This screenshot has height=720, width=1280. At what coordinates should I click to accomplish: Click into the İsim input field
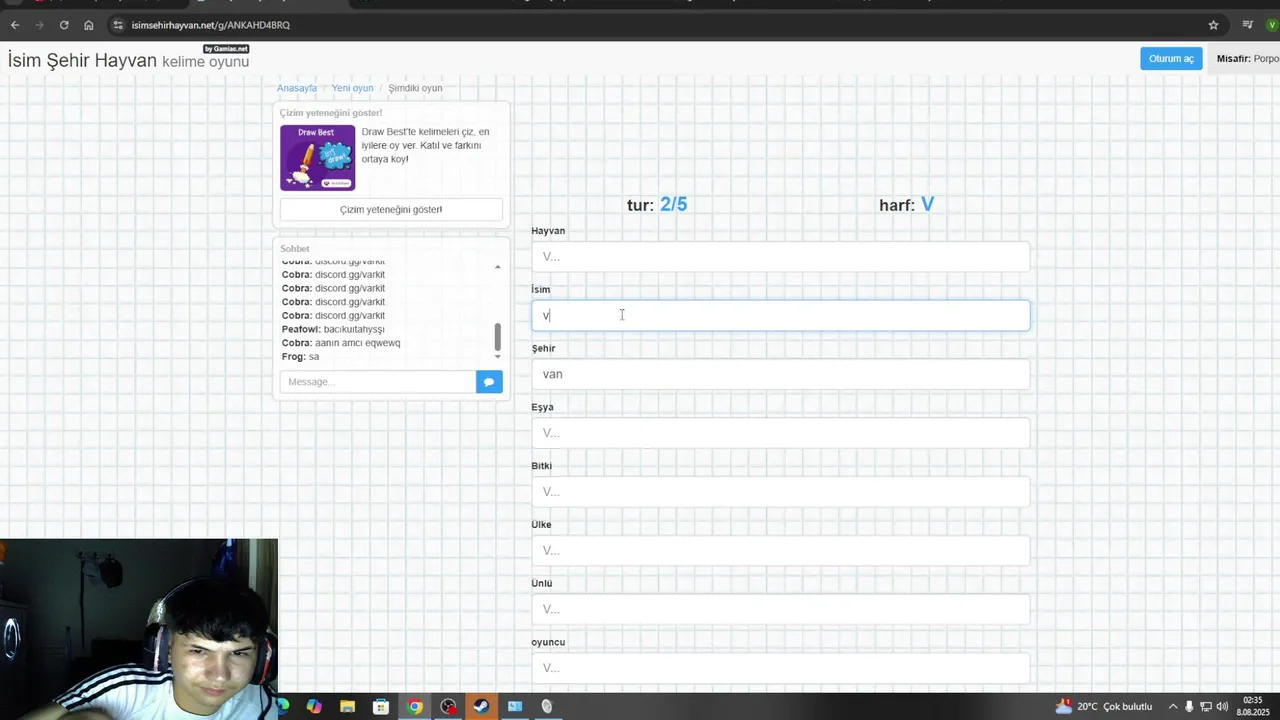780,315
